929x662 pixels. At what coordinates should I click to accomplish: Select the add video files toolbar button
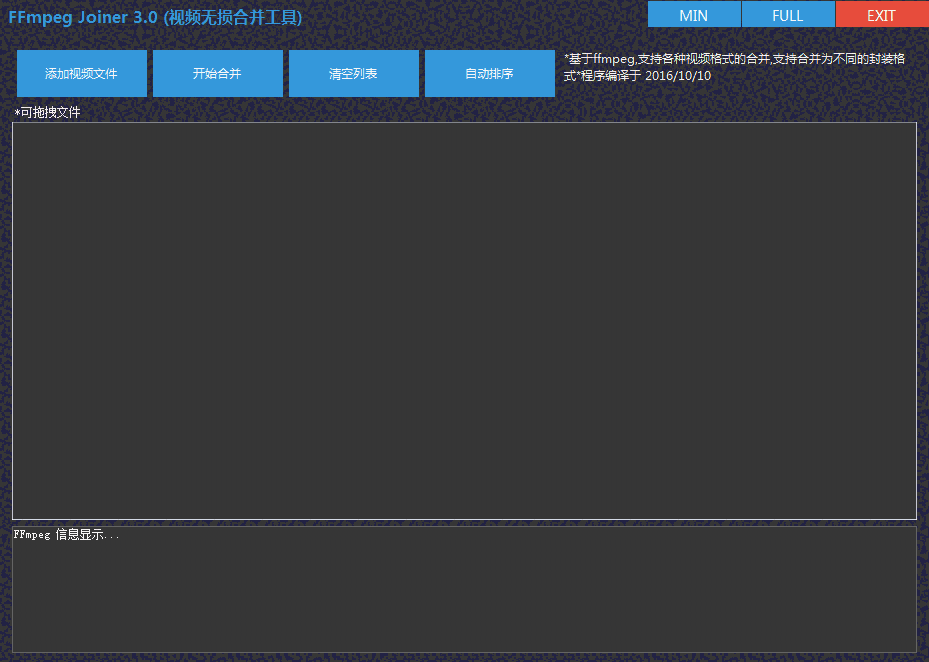(x=81, y=73)
